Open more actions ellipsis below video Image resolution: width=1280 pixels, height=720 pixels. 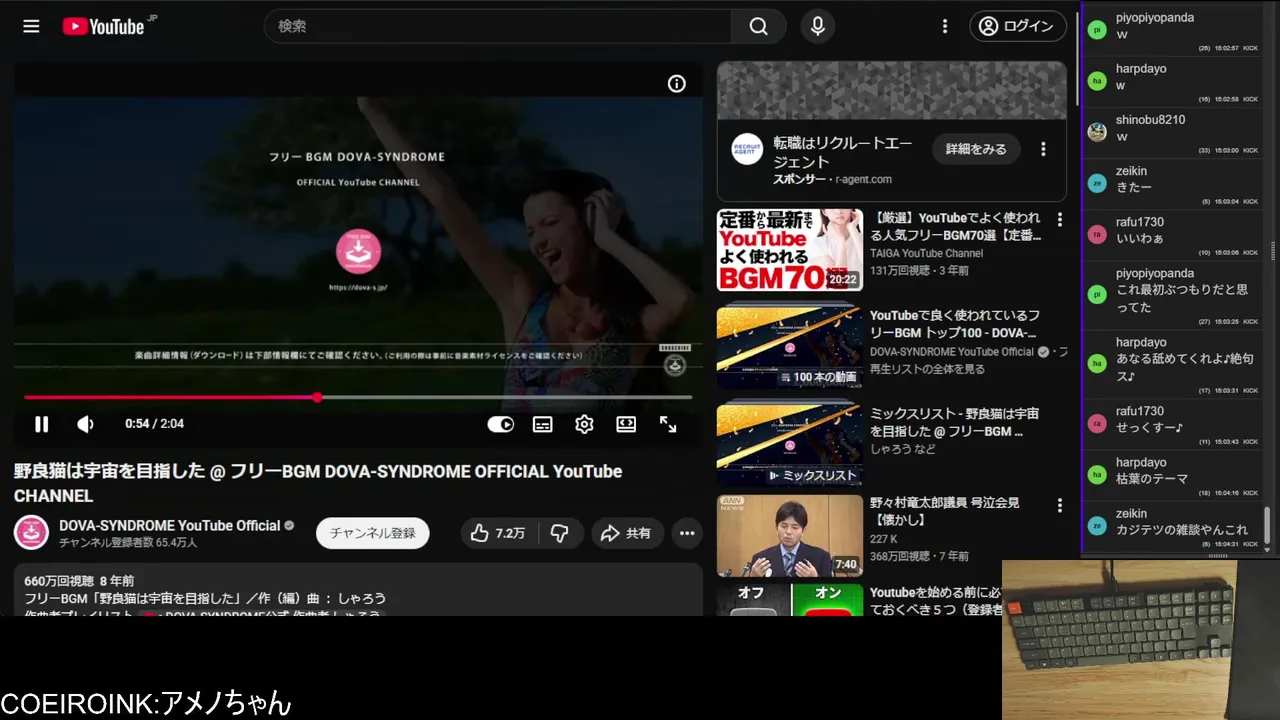pyautogui.click(x=687, y=533)
